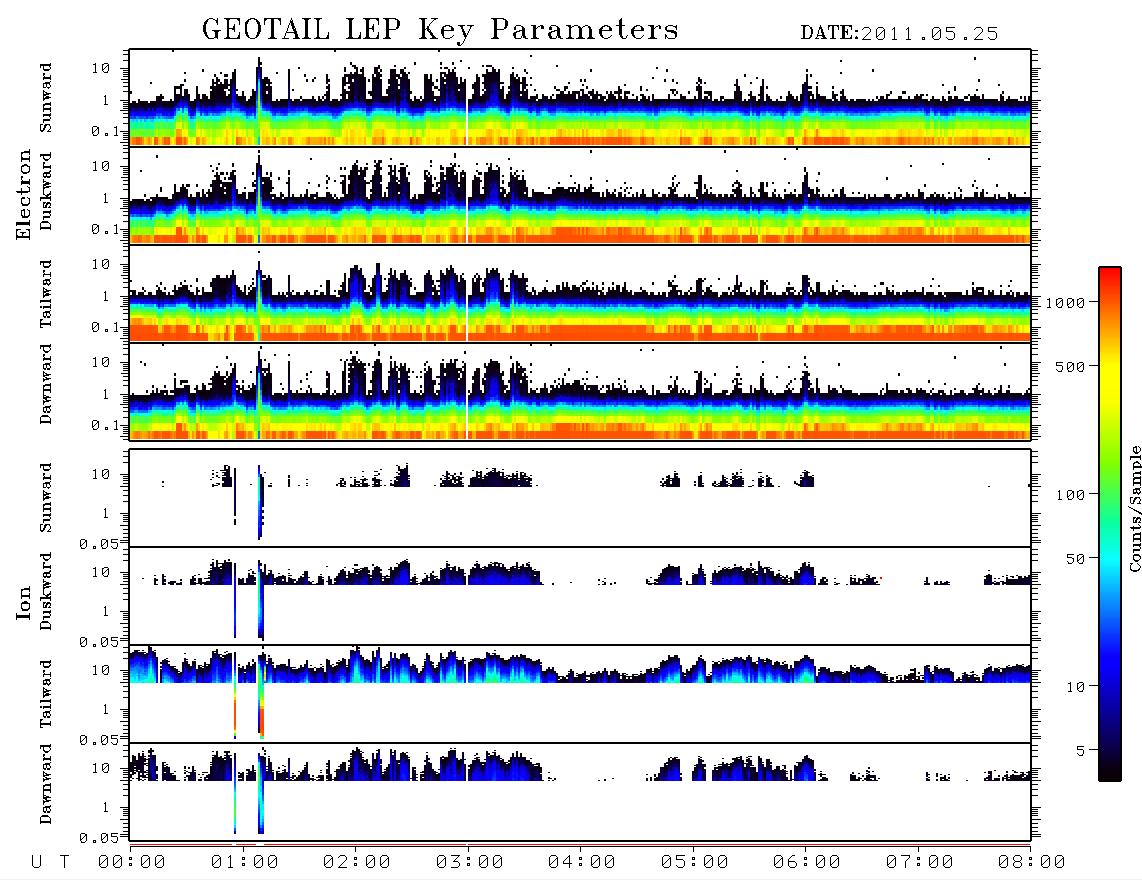The width and height of the screenshot is (1142, 880).
Task: Click the 1000 color bar tick value
Action: point(1066,303)
